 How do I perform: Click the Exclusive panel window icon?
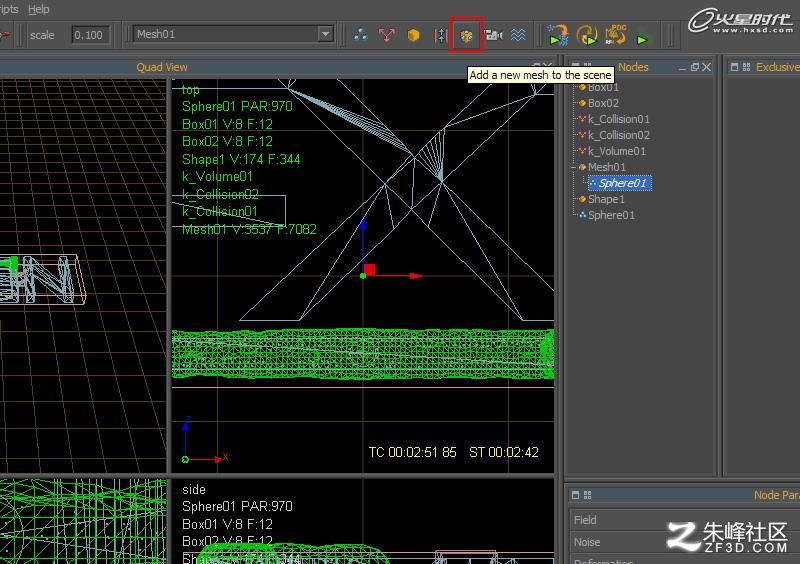point(734,67)
